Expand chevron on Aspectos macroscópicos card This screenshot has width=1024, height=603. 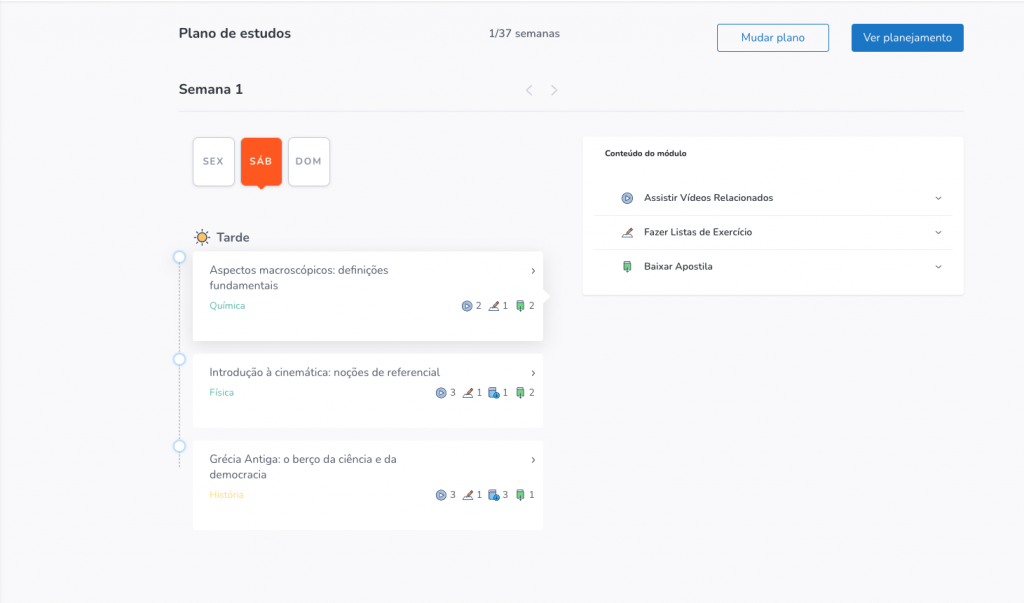(533, 270)
